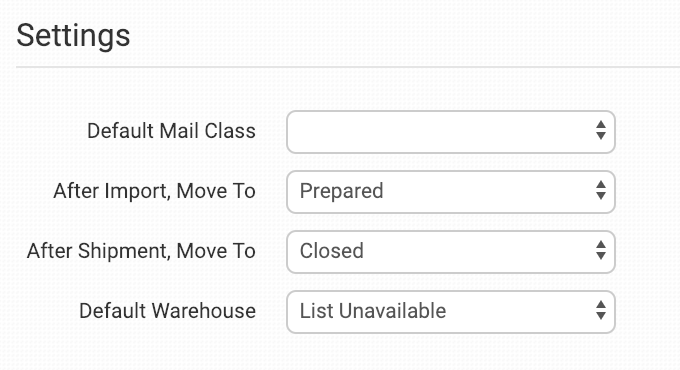Open the empty Default Mail Class dropdown
Image resolution: width=680 pixels, height=370 pixels.
pos(451,132)
